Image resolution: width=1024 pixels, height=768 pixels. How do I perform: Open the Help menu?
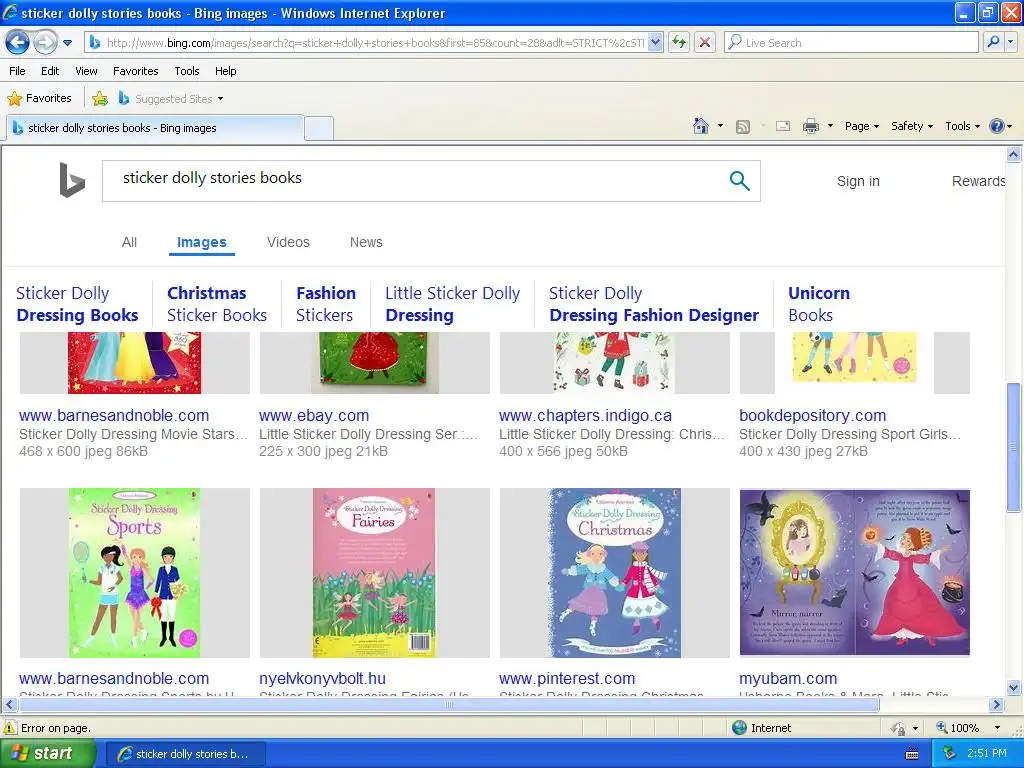(x=226, y=71)
